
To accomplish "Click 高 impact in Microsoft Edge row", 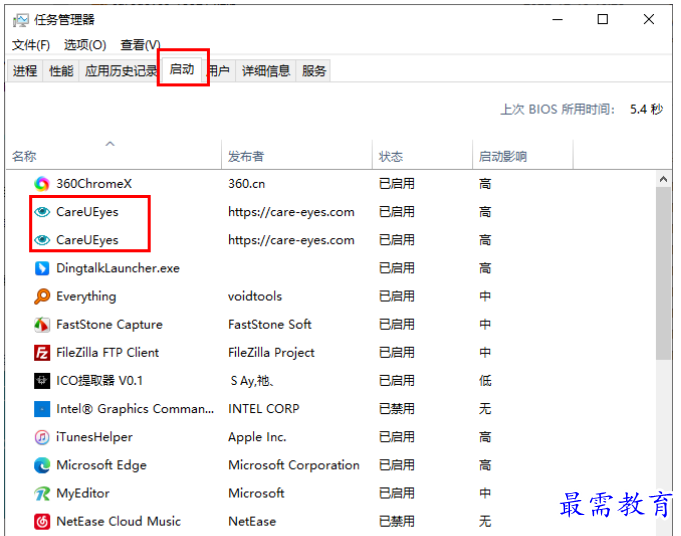I will pos(485,465).
